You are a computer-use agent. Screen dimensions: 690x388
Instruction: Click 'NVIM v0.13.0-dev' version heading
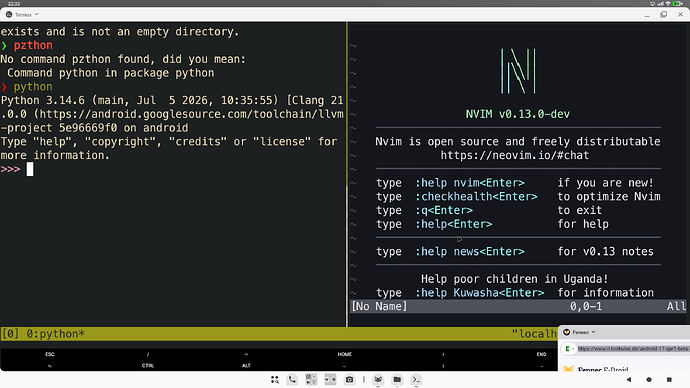(518, 114)
